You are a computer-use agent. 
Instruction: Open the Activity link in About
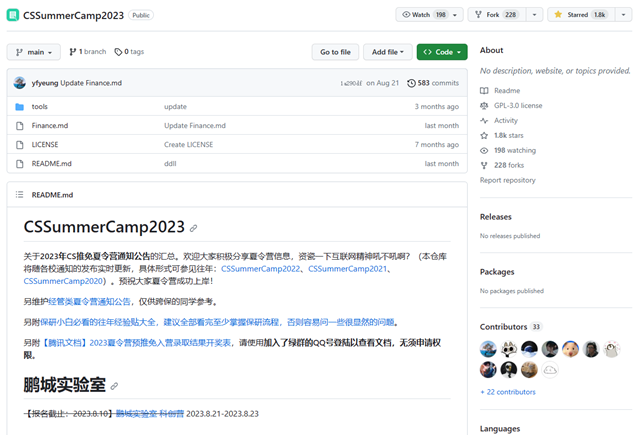point(506,120)
